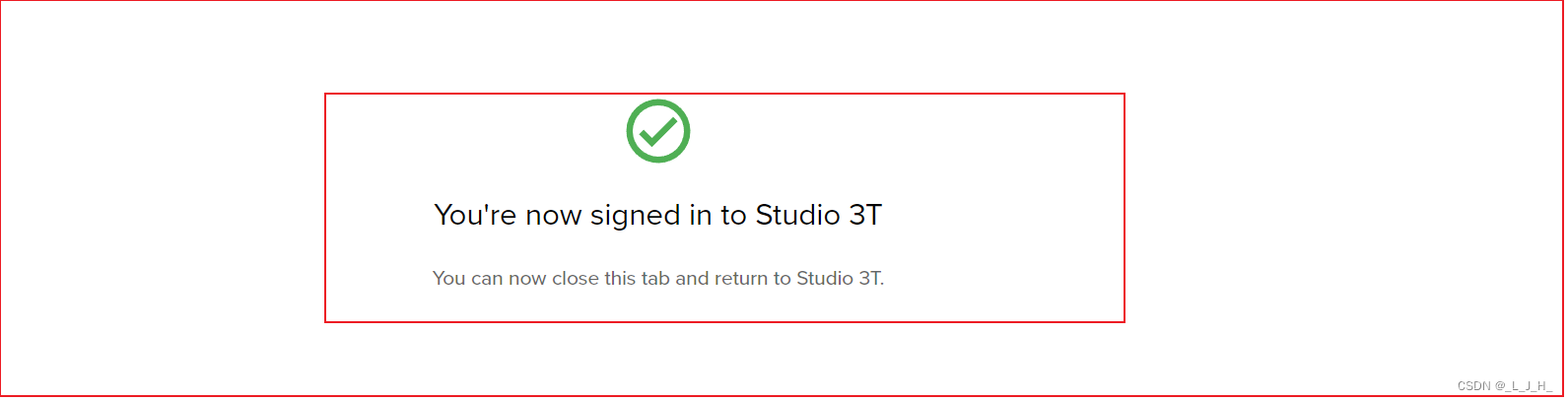Click the word "in" in the heading
The height and width of the screenshot is (401, 1568).
point(700,216)
